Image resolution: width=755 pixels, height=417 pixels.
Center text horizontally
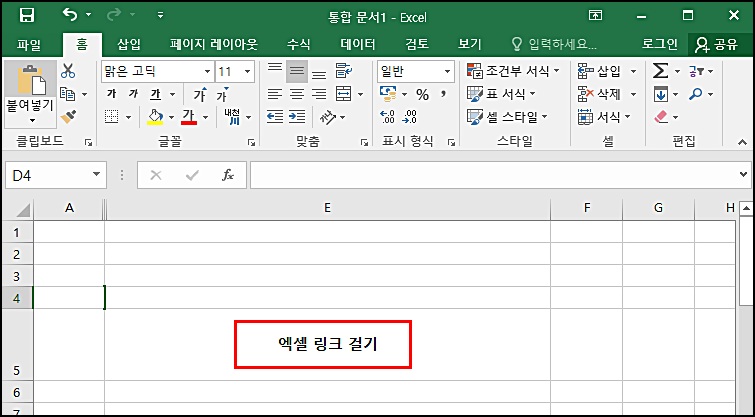297,94
